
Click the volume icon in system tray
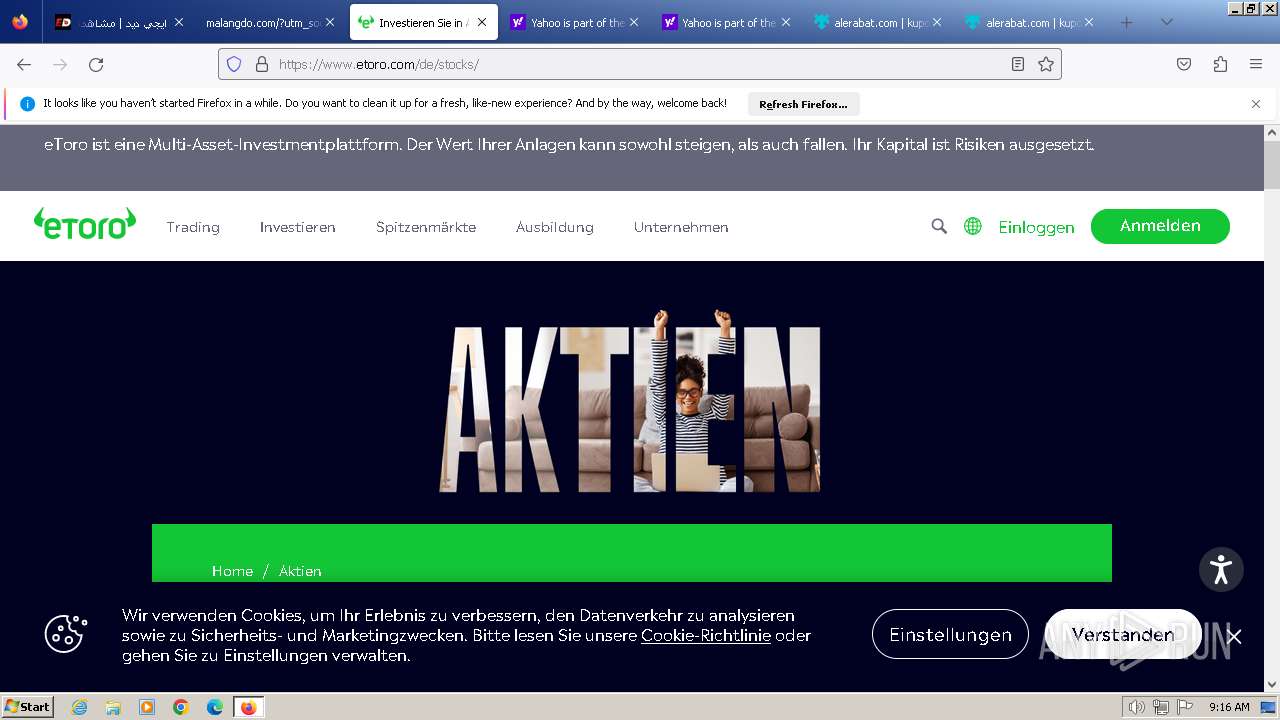[1137, 707]
